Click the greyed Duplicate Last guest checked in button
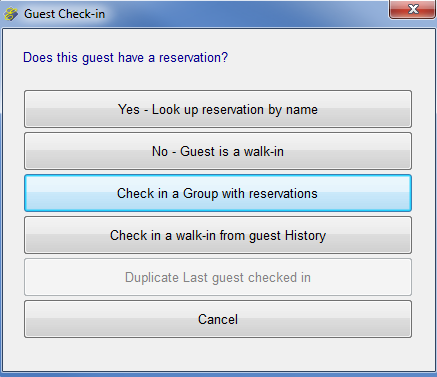The height and width of the screenshot is (377, 437). click(x=218, y=277)
